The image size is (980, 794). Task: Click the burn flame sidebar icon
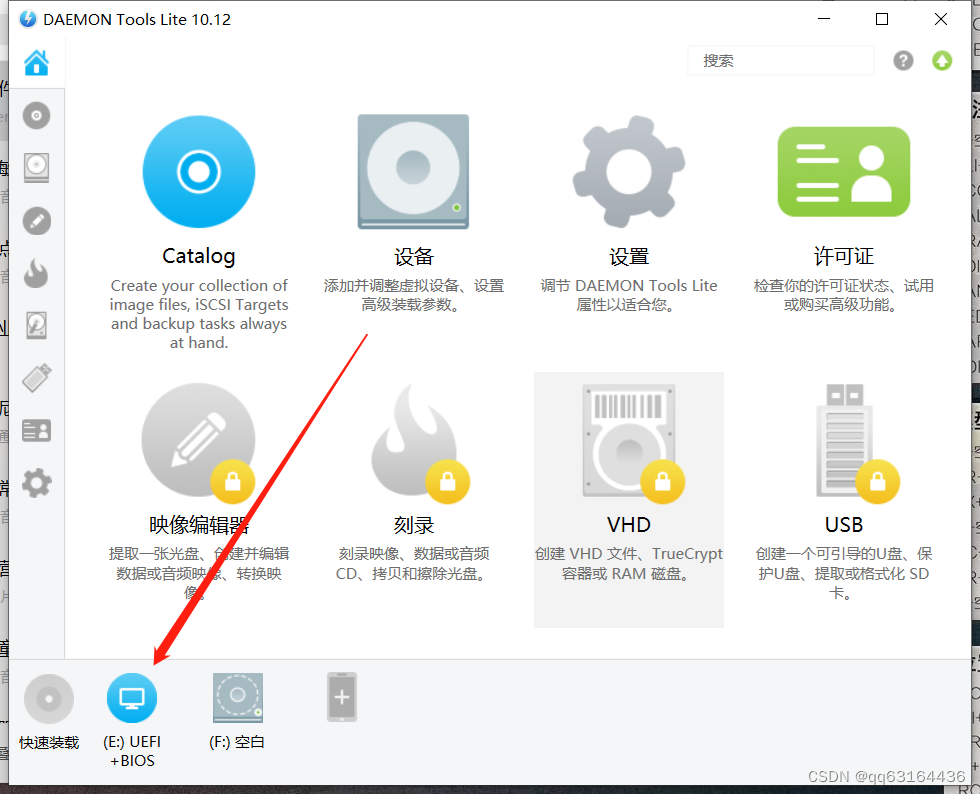pos(36,273)
